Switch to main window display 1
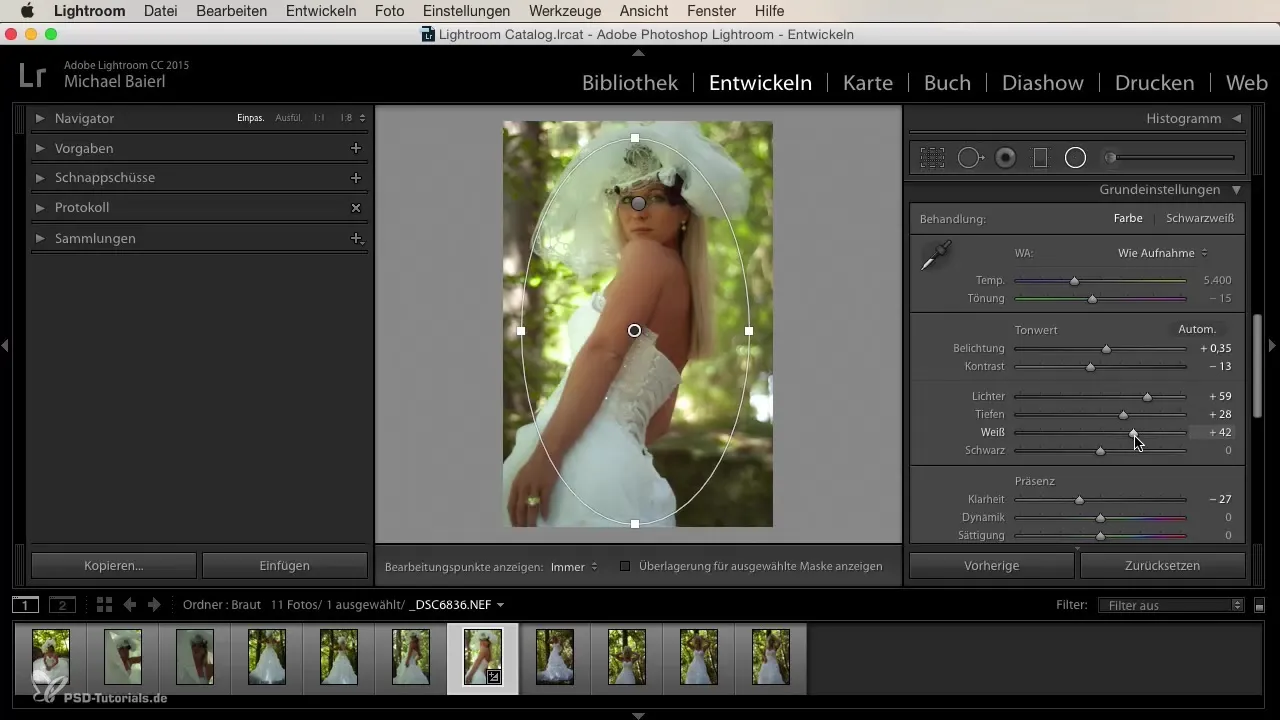Viewport: 1280px width, 720px height. point(25,604)
